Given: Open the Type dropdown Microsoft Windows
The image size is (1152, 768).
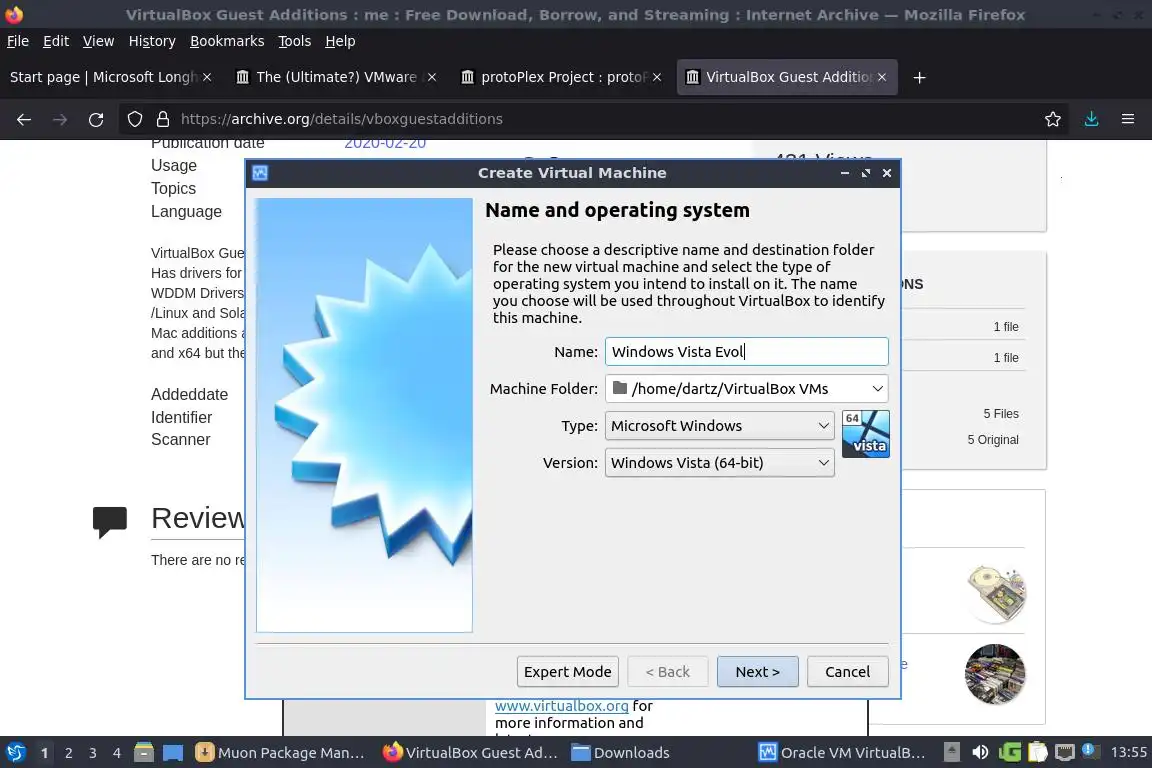Looking at the screenshot, I should coord(719,426).
